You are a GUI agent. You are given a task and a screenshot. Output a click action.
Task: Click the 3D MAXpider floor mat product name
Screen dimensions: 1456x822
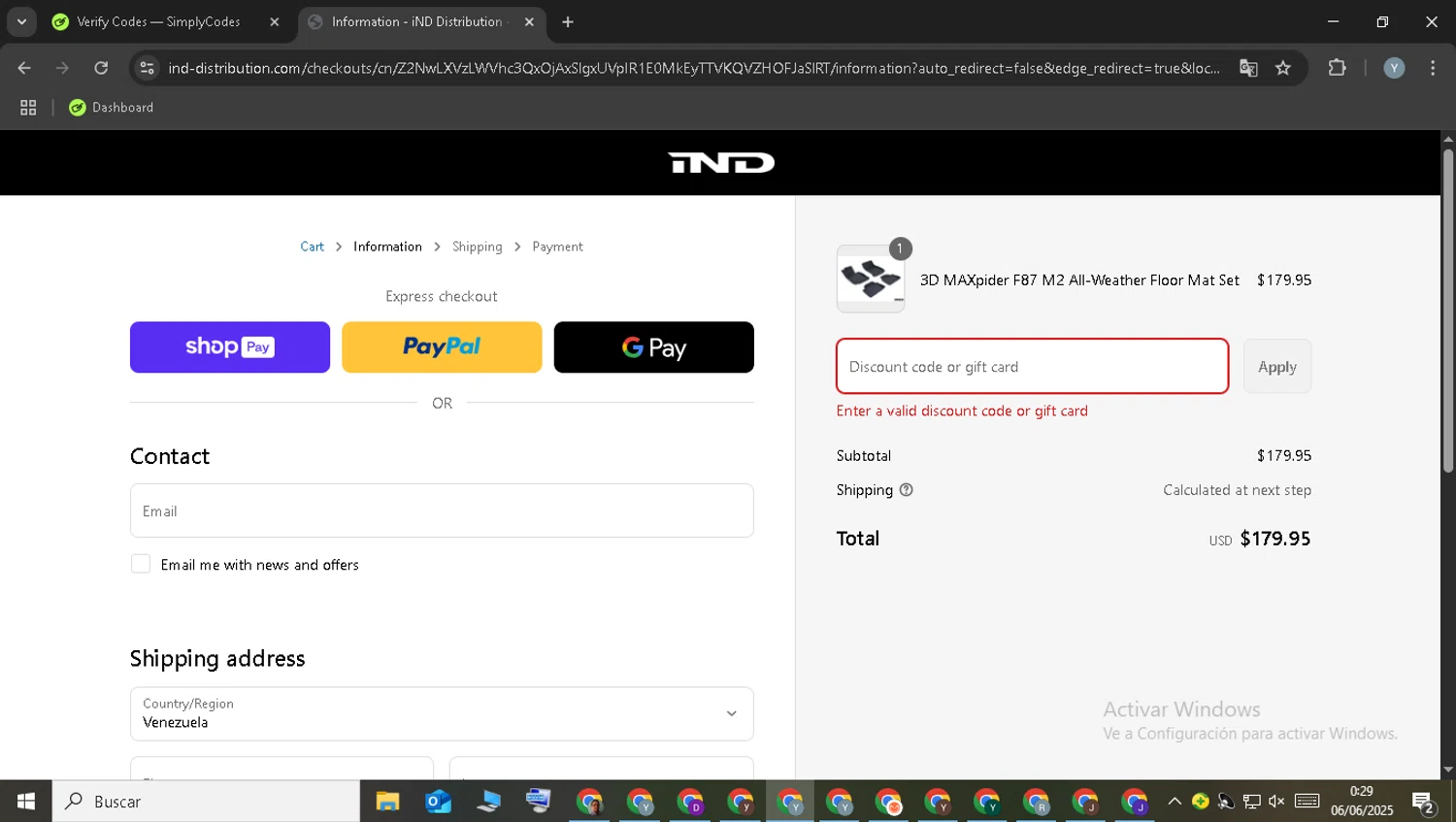(x=1079, y=279)
